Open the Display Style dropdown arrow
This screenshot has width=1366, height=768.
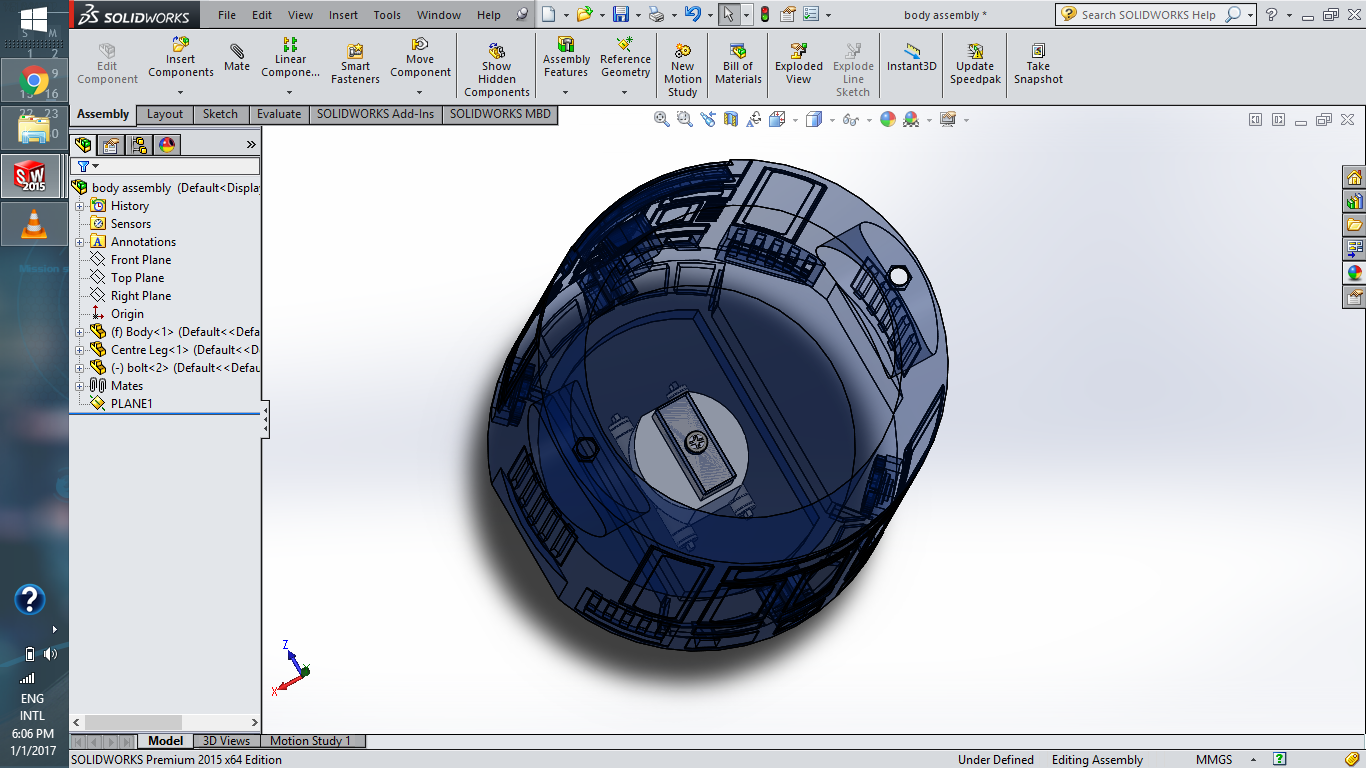tap(831, 118)
